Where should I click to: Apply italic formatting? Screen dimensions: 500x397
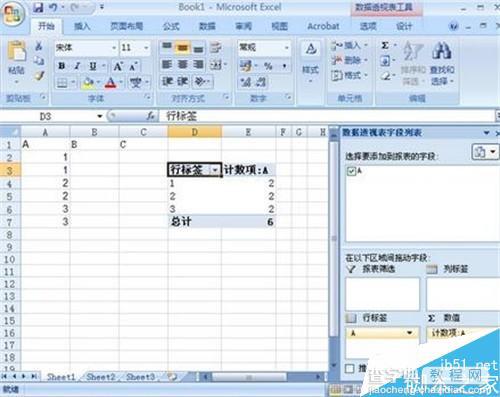(77, 66)
